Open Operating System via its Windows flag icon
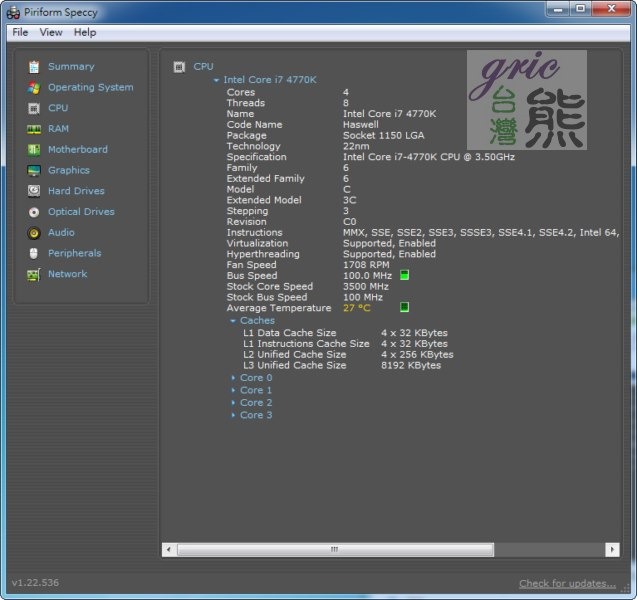The width and height of the screenshot is (637, 600). pos(34,88)
